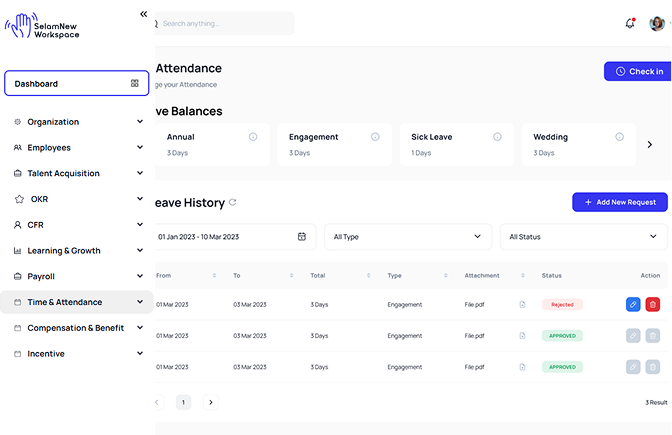Delete the Rejected leave request
This screenshot has height=435, width=672.
click(x=652, y=304)
